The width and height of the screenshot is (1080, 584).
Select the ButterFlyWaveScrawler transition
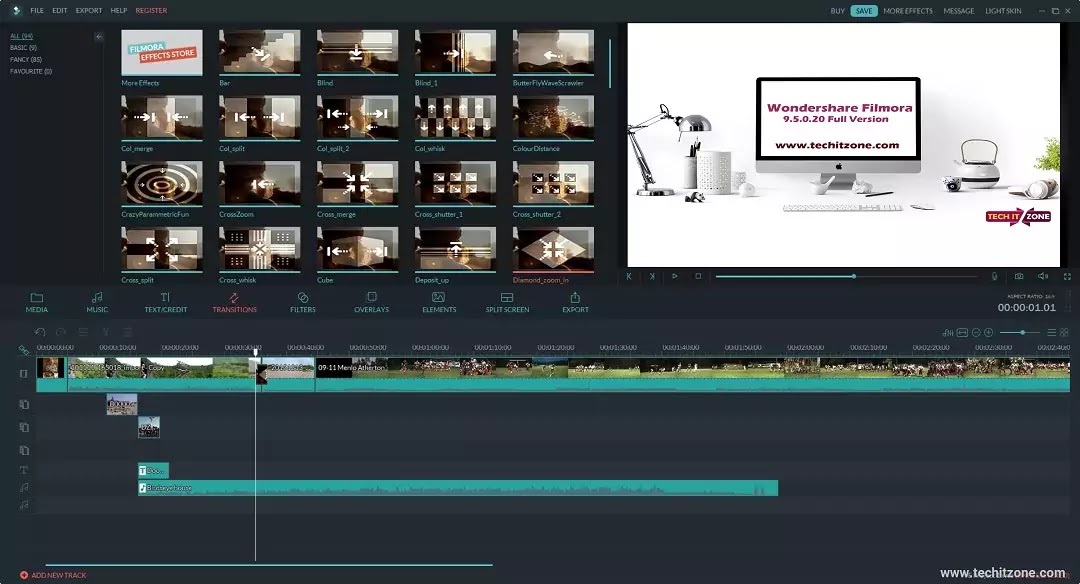click(x=553, y=52)
